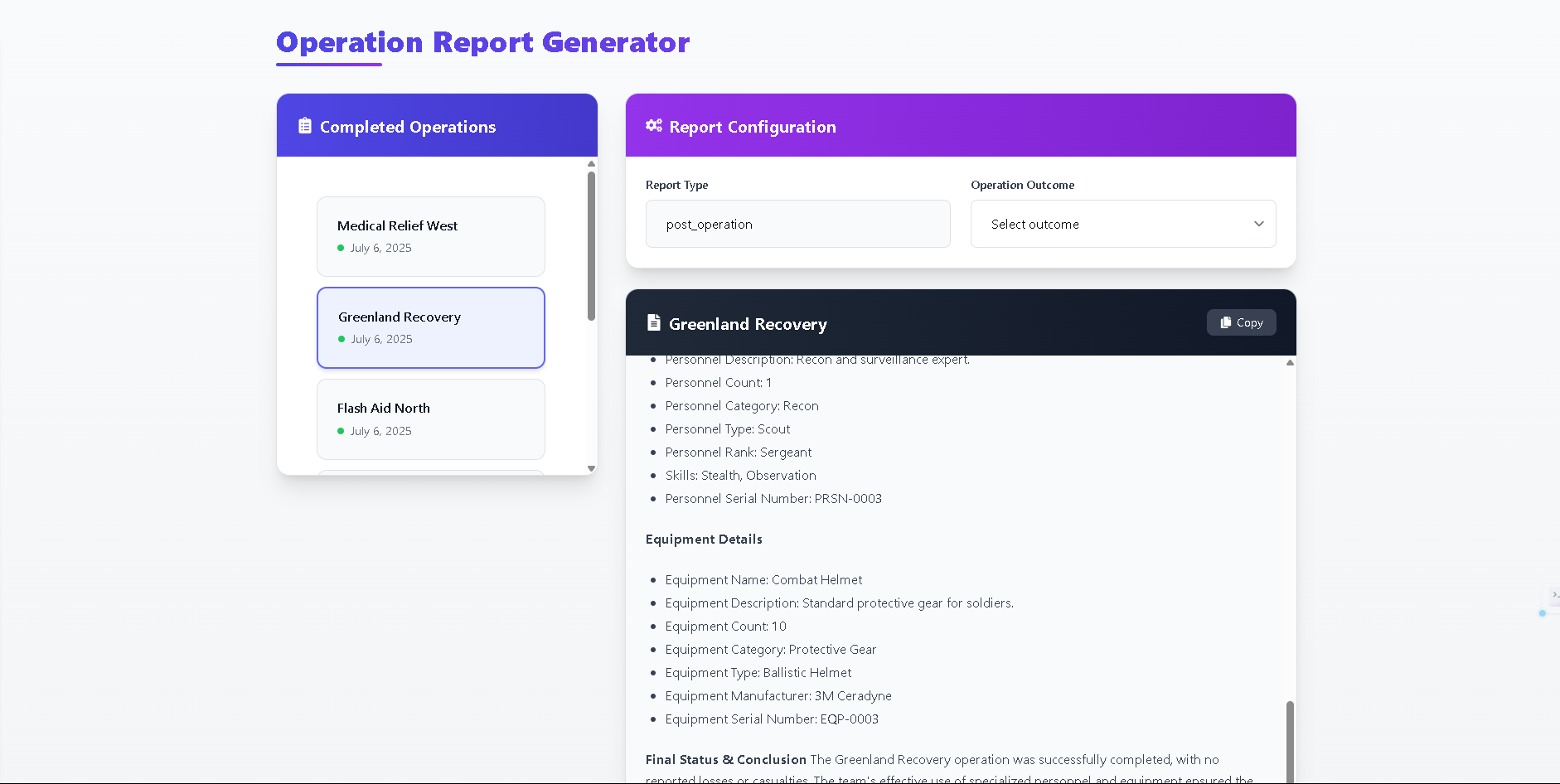This screenshot has height=784, width=1560.
Task: Click the report panel scrollbar thumb
Action: (x=1290, y=741)
